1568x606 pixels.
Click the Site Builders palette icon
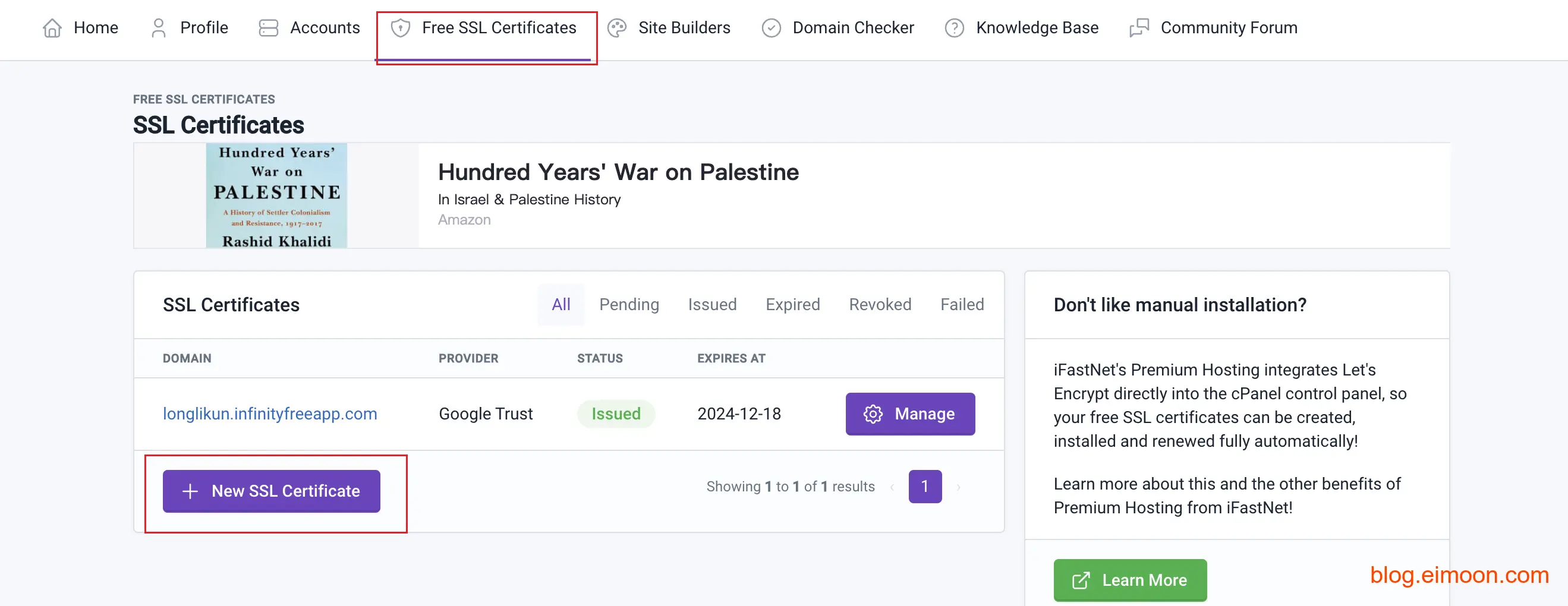616,28
